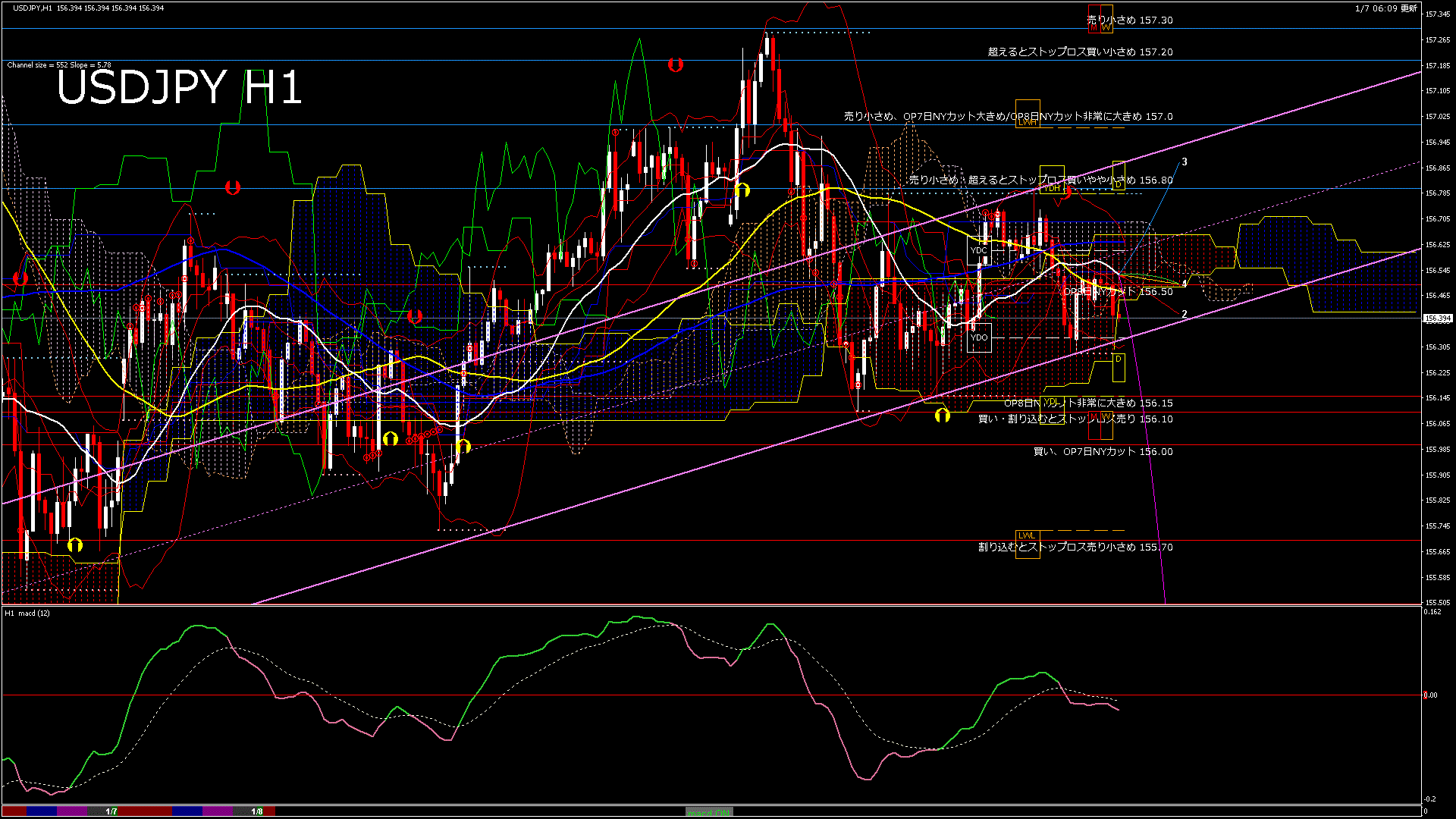Viewport: 1456px width, 819px height.
Task: Click the 1/7 date marker
Action: (111, 811)
